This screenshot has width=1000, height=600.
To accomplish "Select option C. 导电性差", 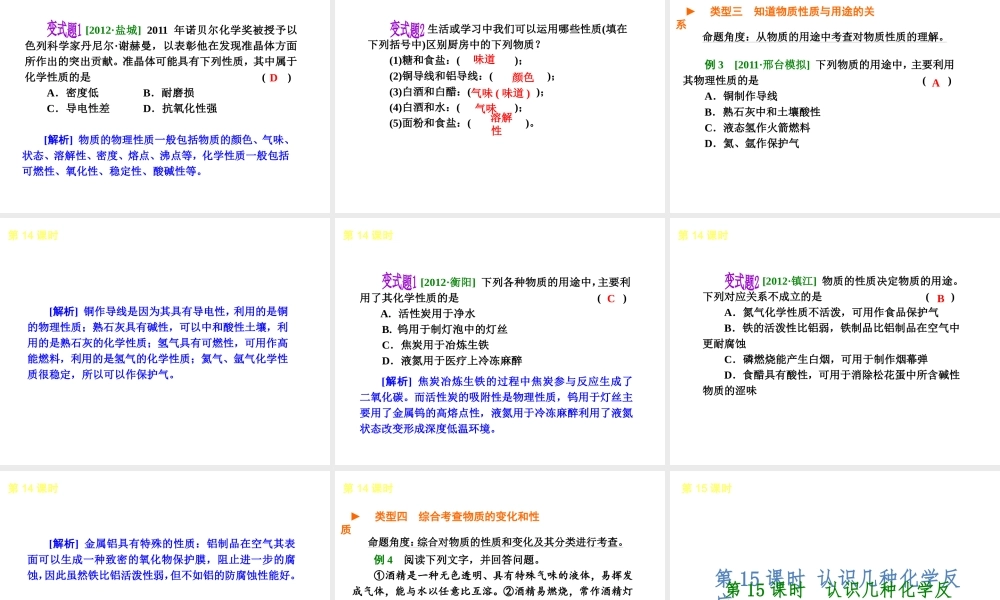I will click(x=78, y=108).
